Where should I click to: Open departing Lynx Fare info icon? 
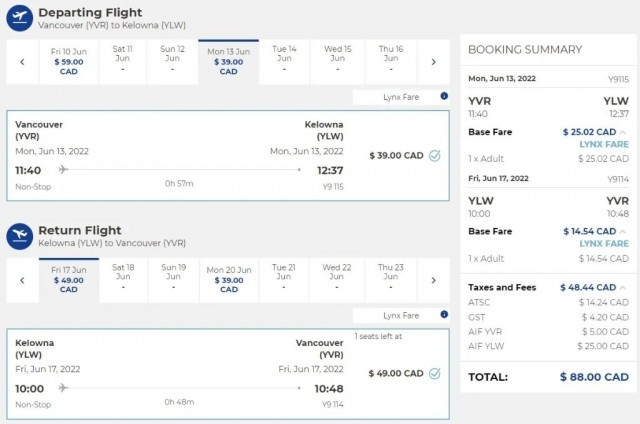point(444,96)
